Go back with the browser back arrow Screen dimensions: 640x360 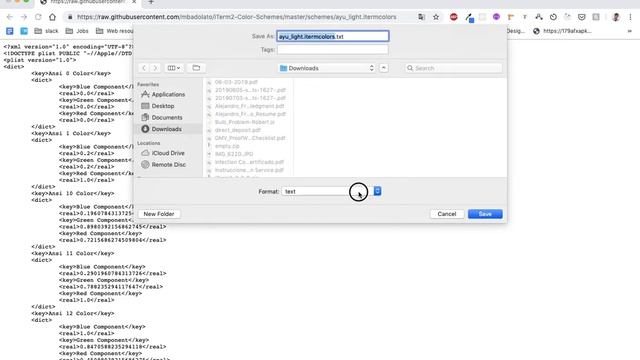click(10, 17)
